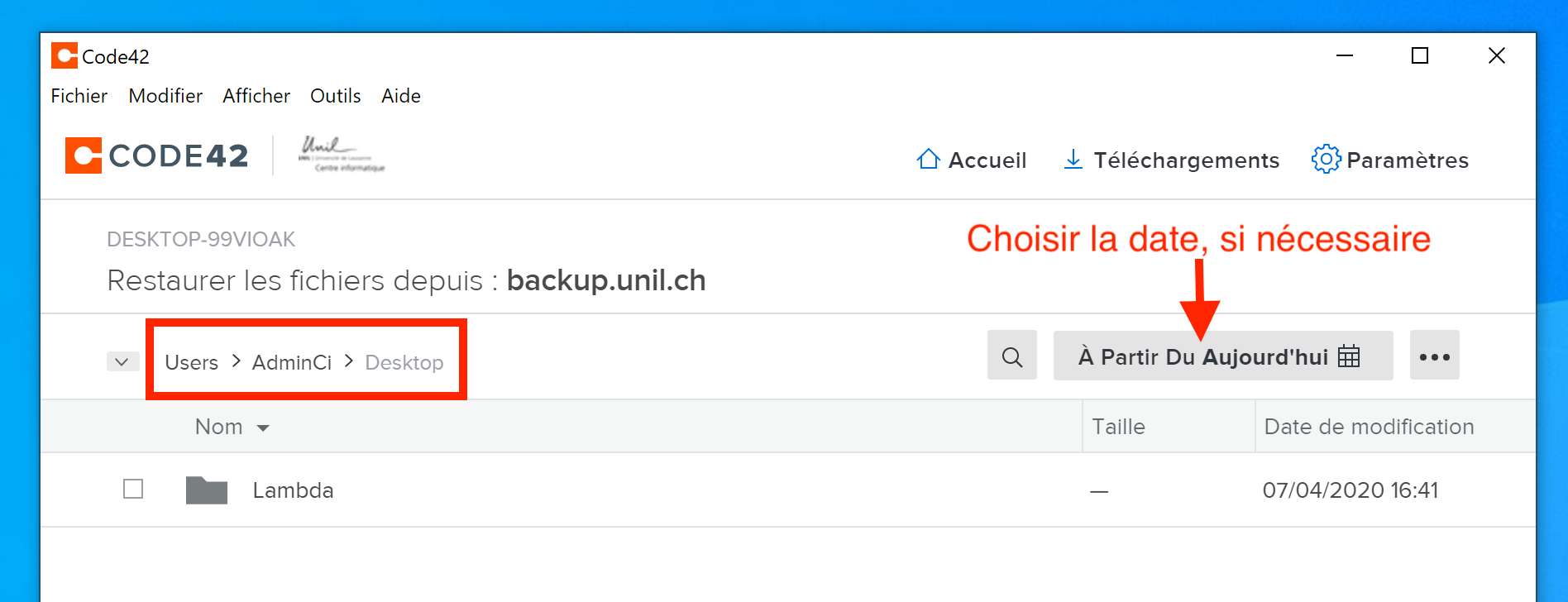Click the CODE42 logo in header
Viewport: 1568px width, 602px height.
pos(157,155)
